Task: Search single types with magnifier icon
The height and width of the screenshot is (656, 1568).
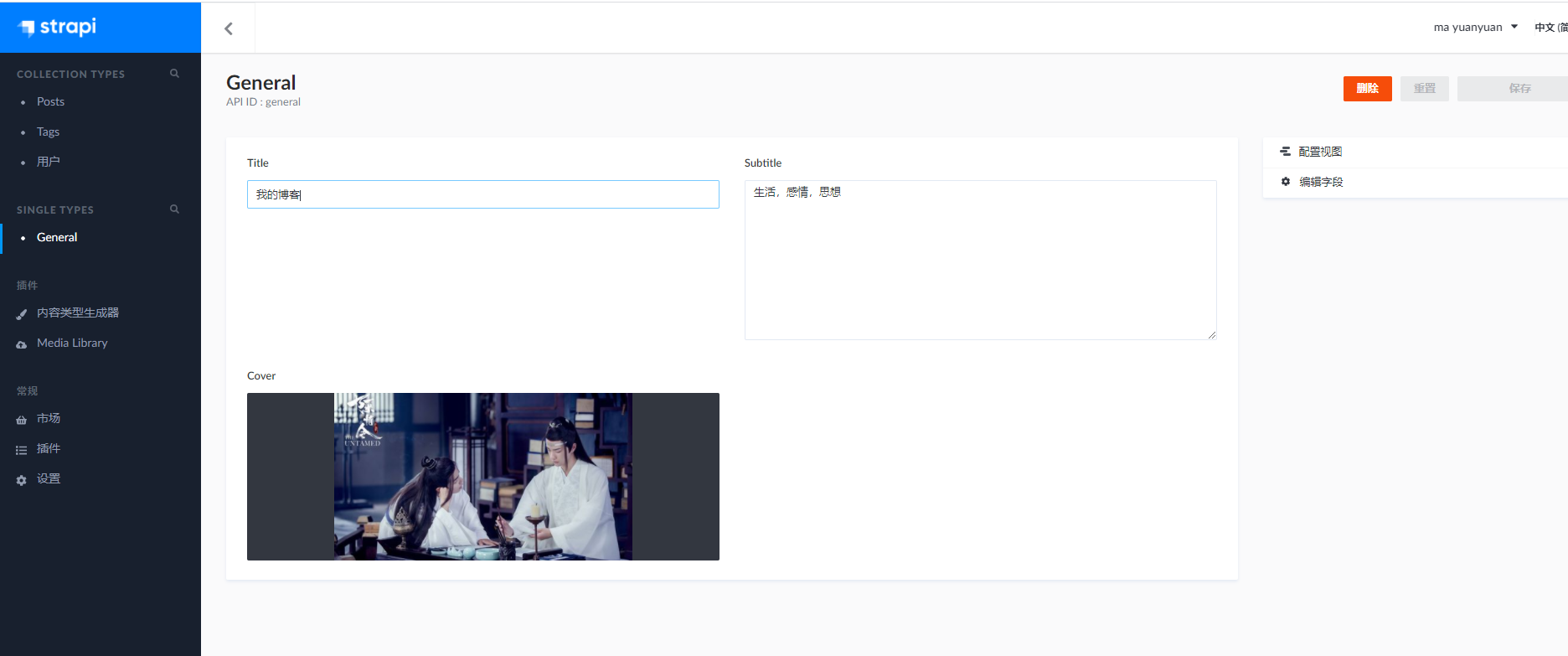Action: click(174, 209)
